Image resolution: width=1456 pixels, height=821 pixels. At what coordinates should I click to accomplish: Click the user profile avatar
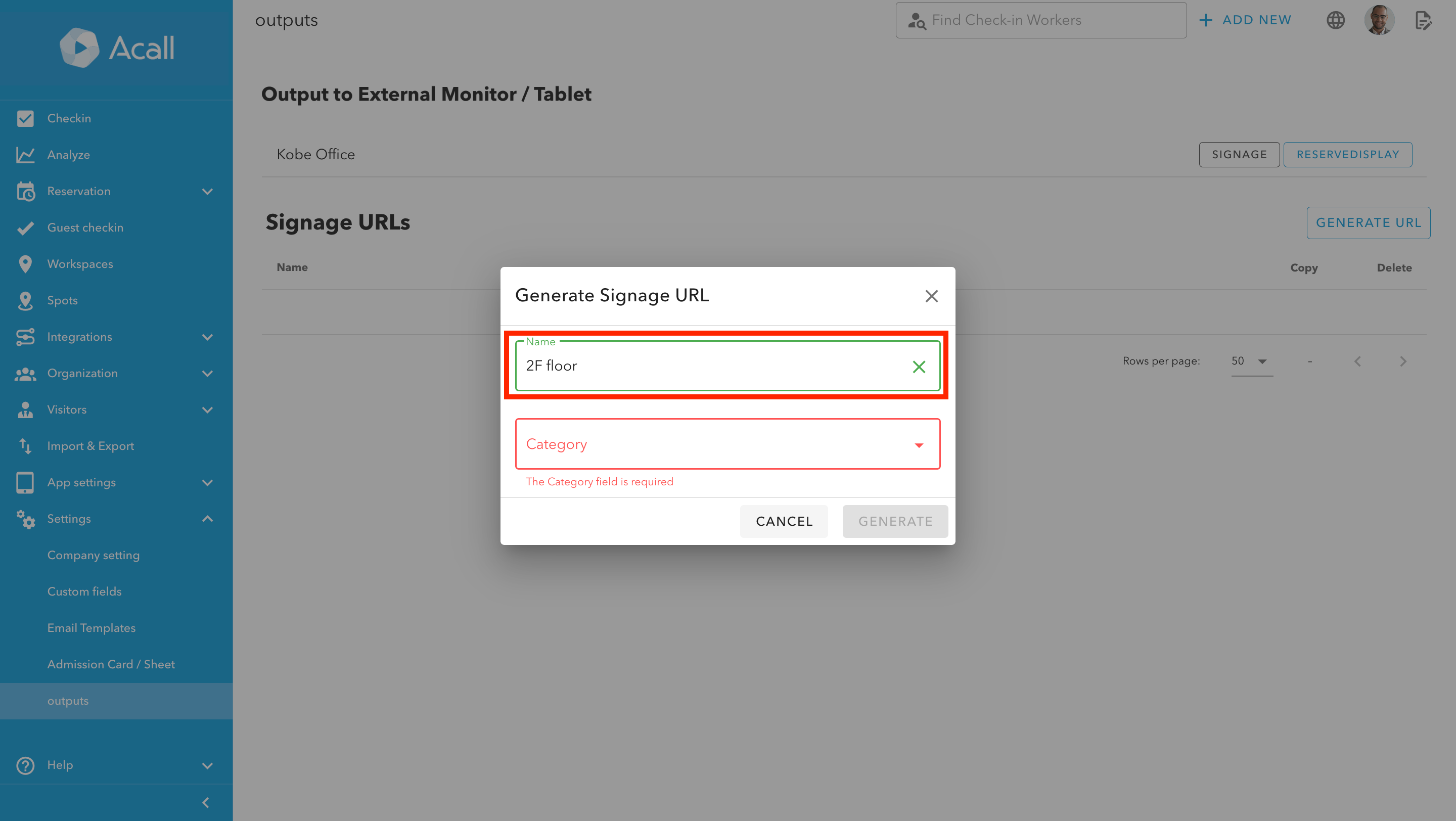click(1378, 20)
